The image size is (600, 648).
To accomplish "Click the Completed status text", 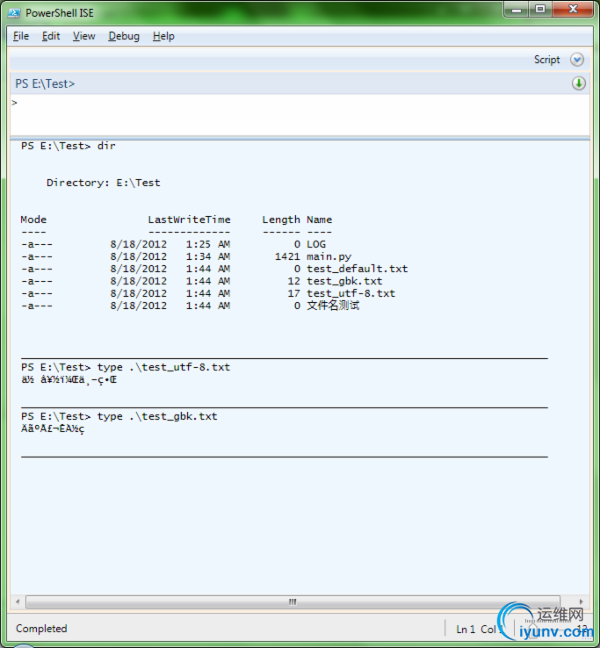I will pyautogui.click(x=41, y=628).
